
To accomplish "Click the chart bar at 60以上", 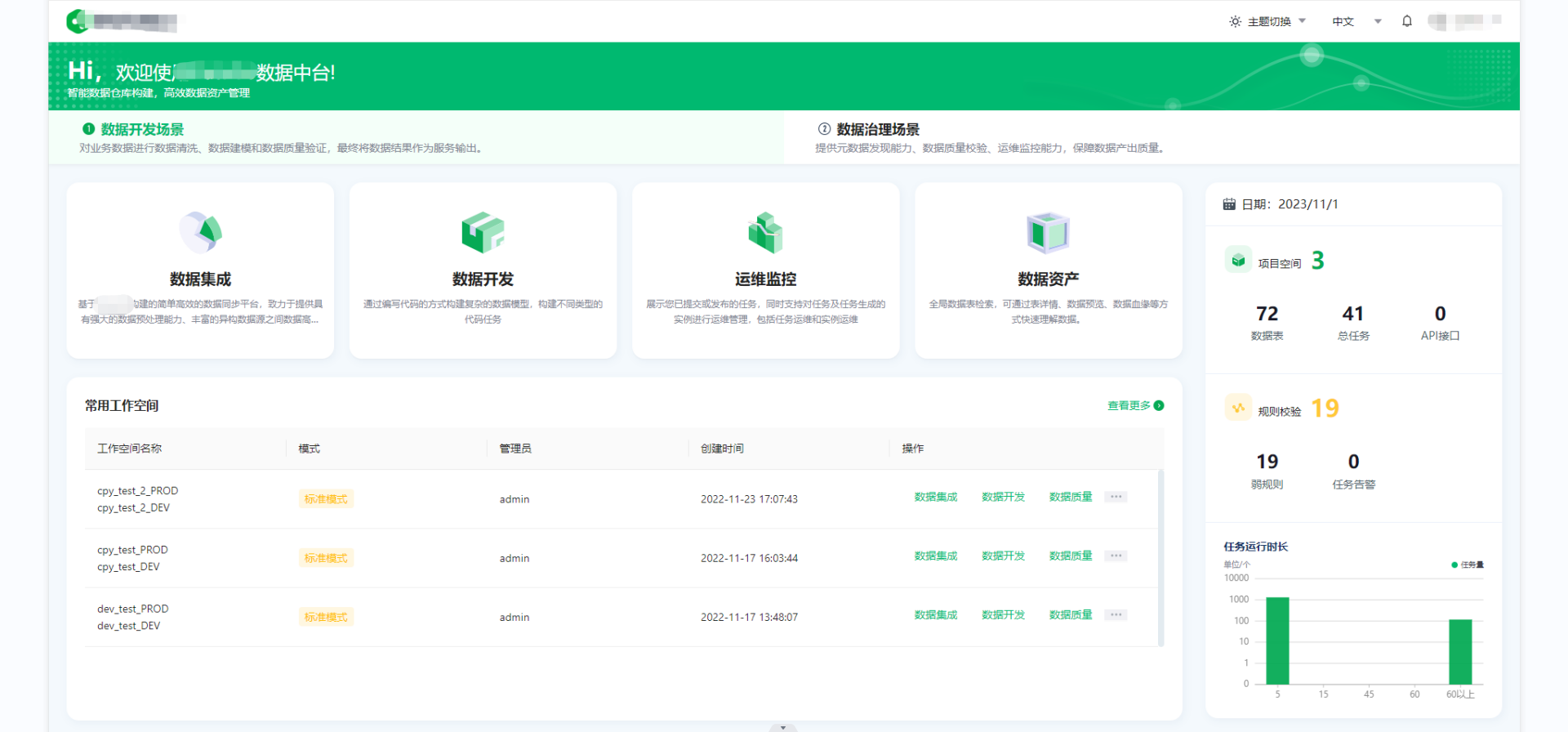I will (1460, 651).
